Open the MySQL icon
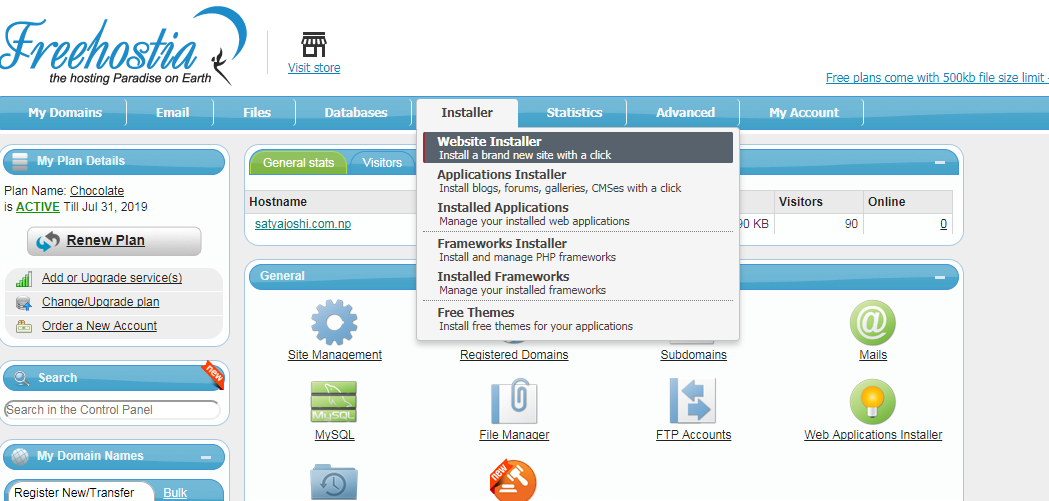The width and height of the screenshot is (1049, 501). [334, 402]
